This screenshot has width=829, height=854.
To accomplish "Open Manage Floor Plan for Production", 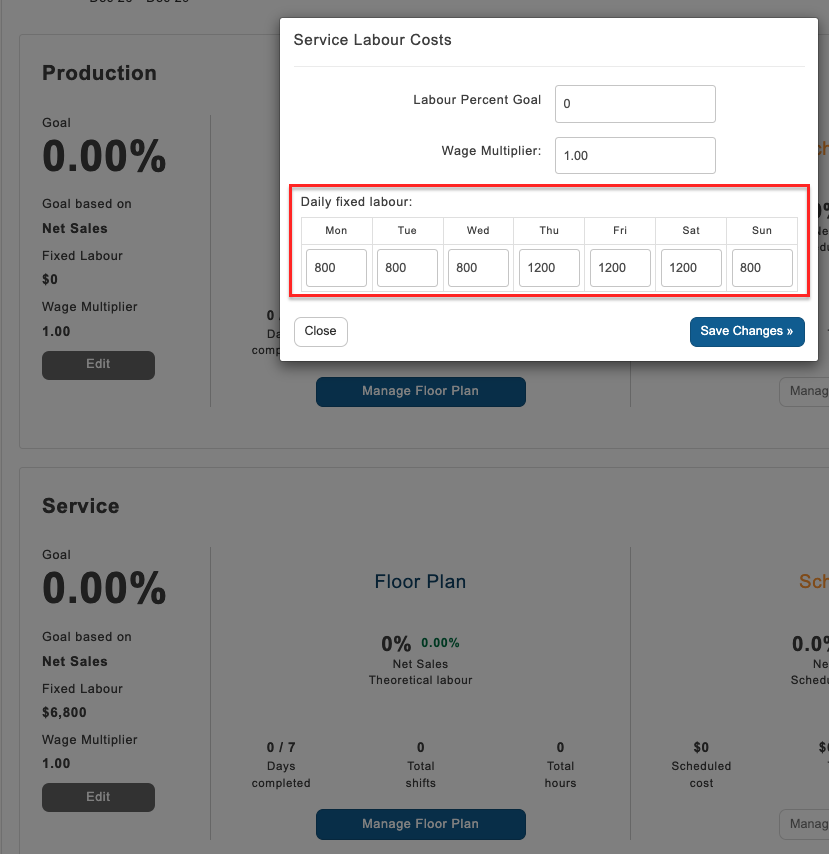I will coord(420,392).
